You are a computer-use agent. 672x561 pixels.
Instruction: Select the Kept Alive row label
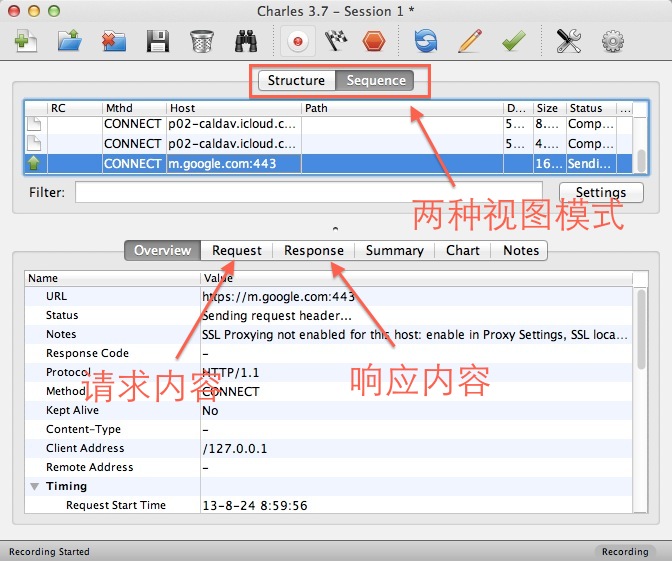tap(72, 411)
